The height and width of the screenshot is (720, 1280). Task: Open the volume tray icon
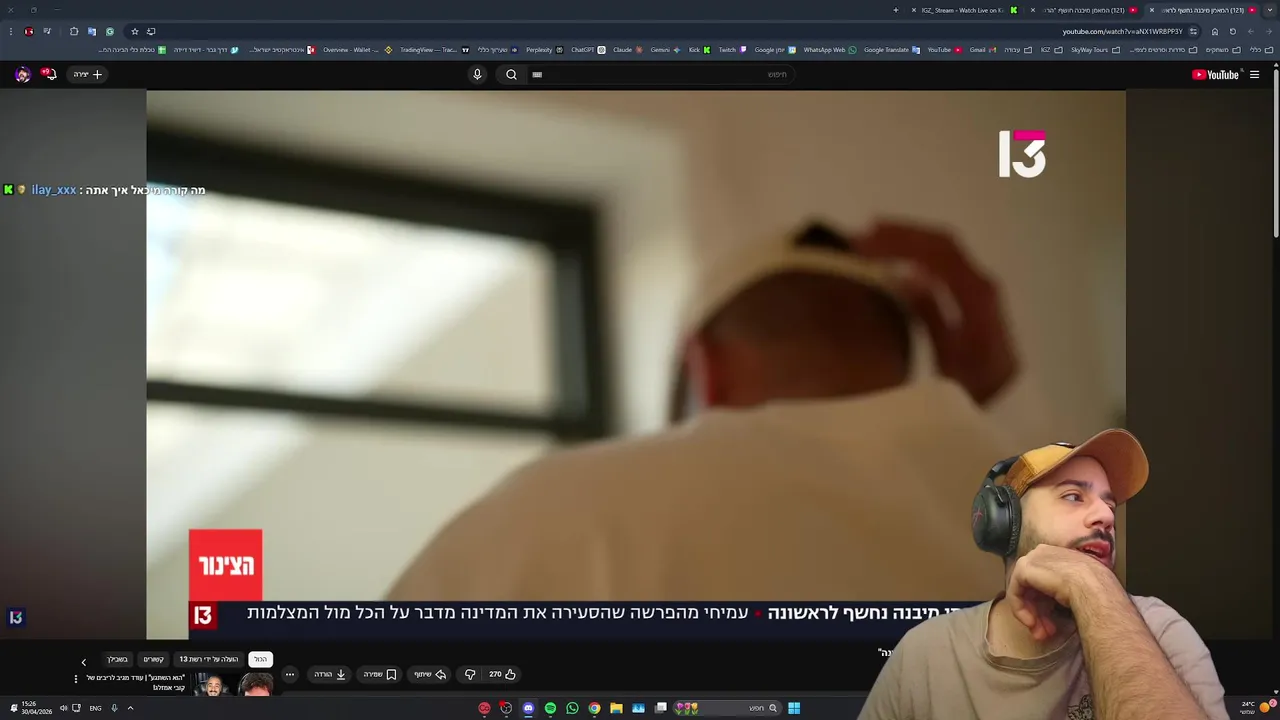click(x=63, y=708)
